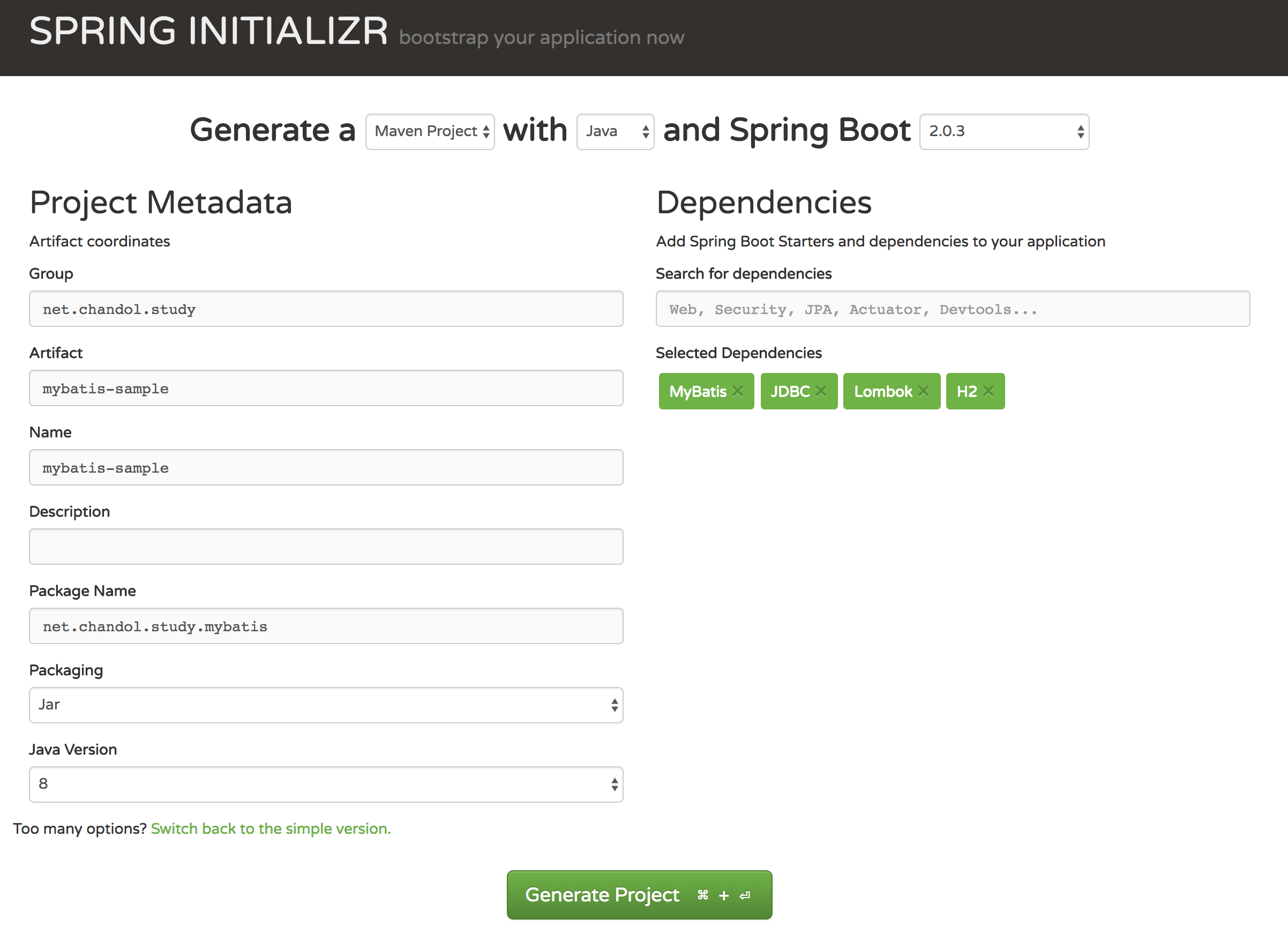Remove the MyBatis dependency via its X icon

737,391
